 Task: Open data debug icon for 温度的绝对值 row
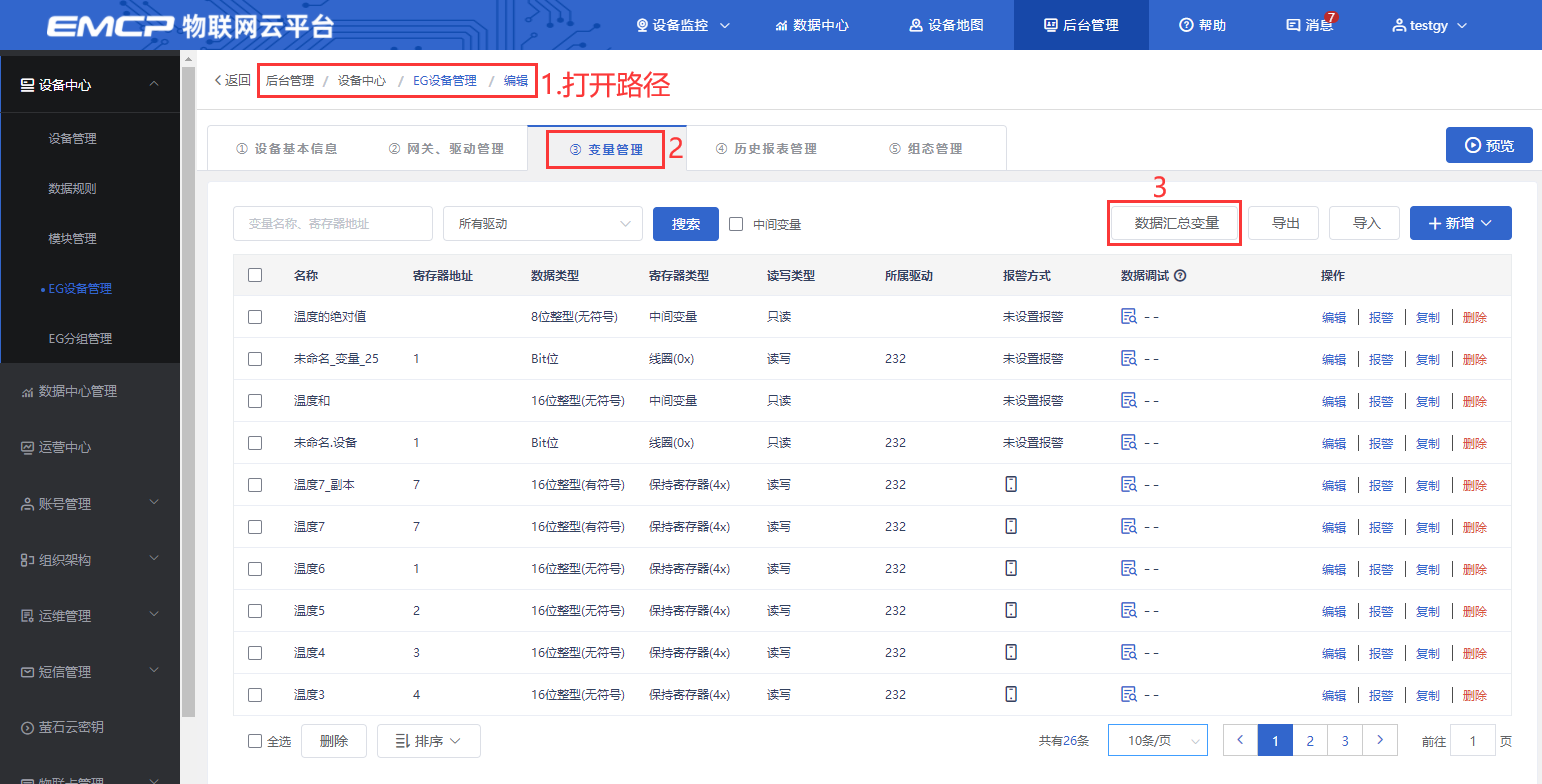point(1129,317)
